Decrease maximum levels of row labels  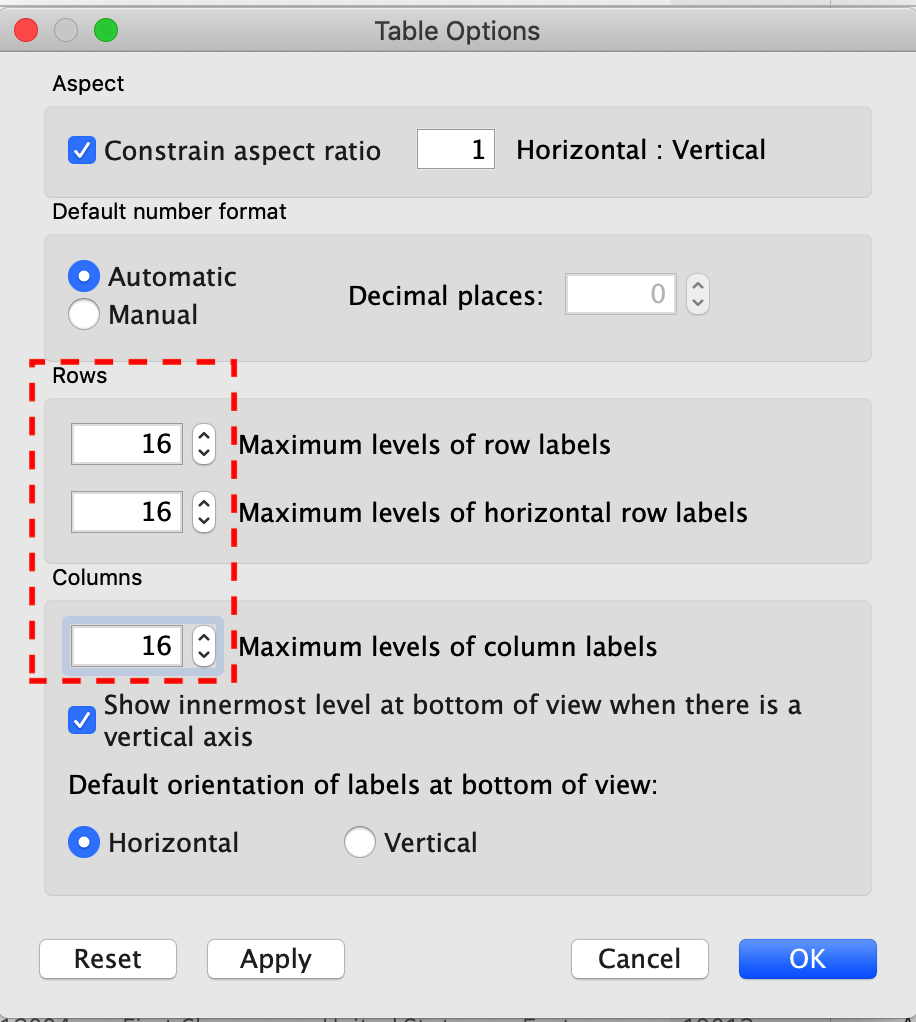pos(204,453)
